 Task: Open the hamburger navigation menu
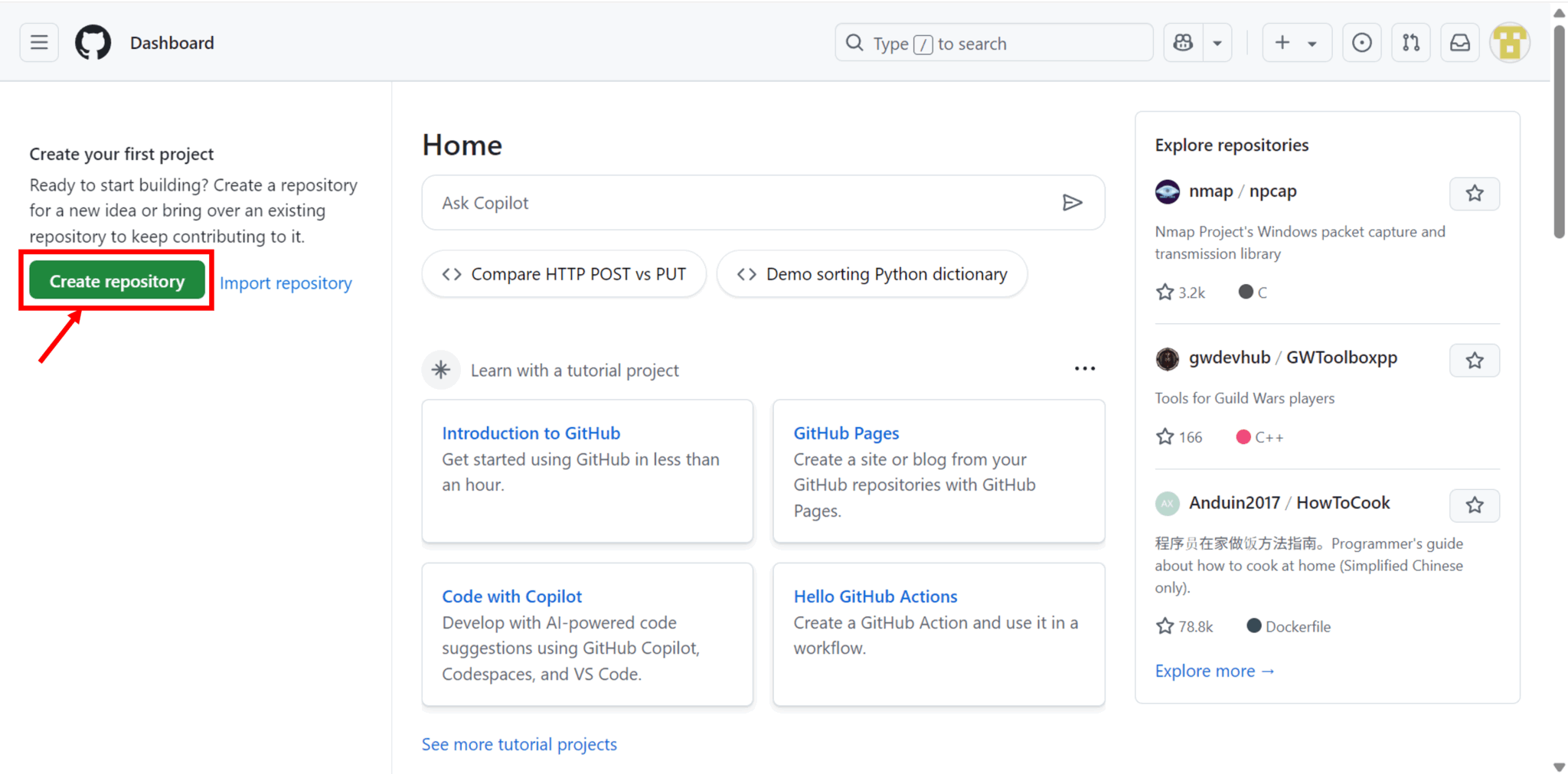(x=39, y=42)
